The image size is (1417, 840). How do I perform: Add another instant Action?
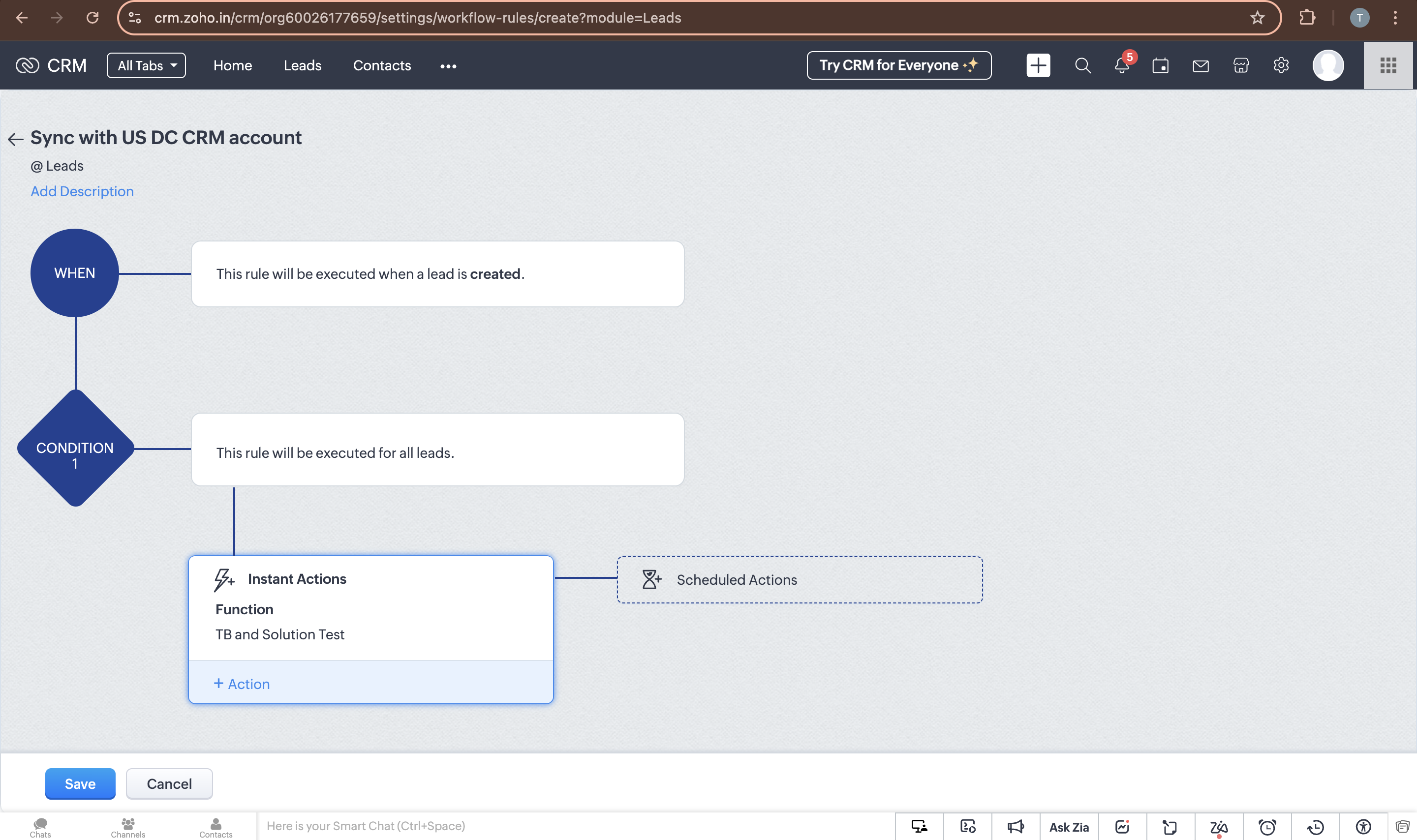tap(242, 684)
